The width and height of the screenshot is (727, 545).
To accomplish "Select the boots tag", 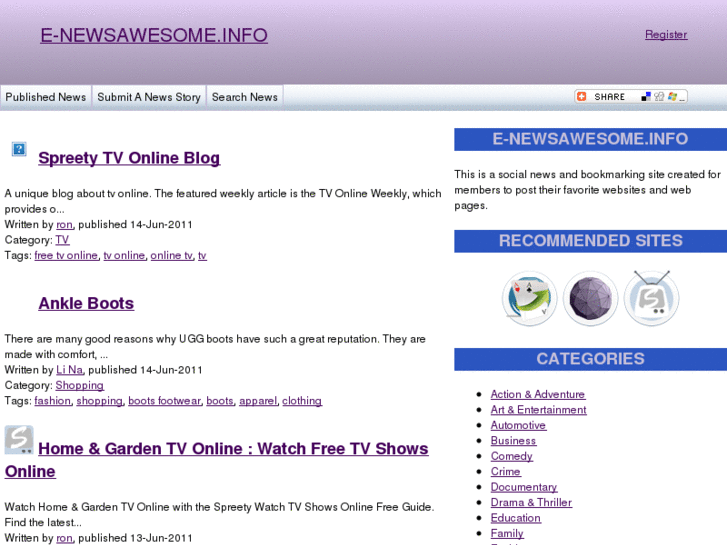I will (220, 400).
